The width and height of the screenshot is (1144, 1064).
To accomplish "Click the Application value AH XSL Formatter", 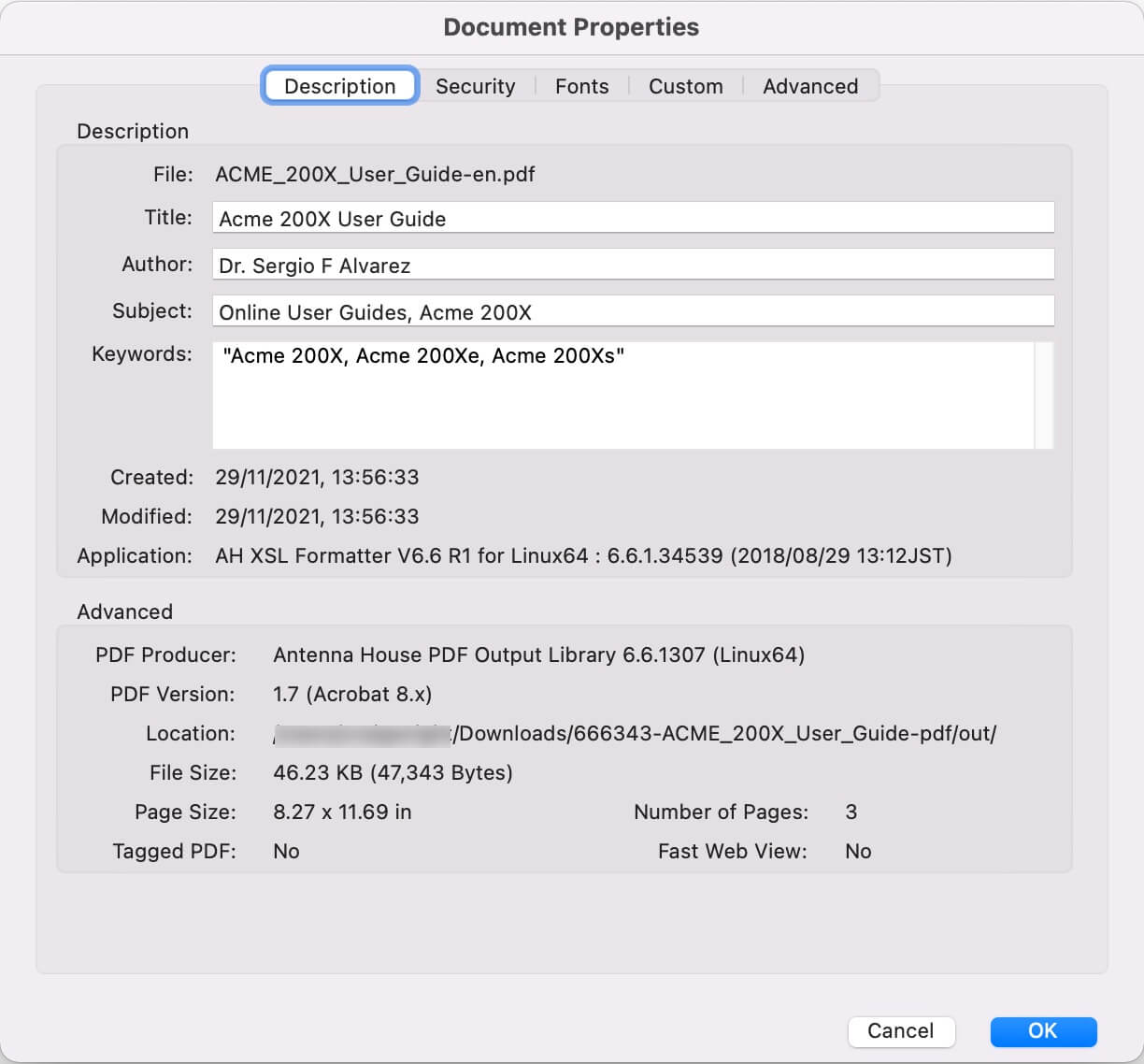I will point(583,555).
